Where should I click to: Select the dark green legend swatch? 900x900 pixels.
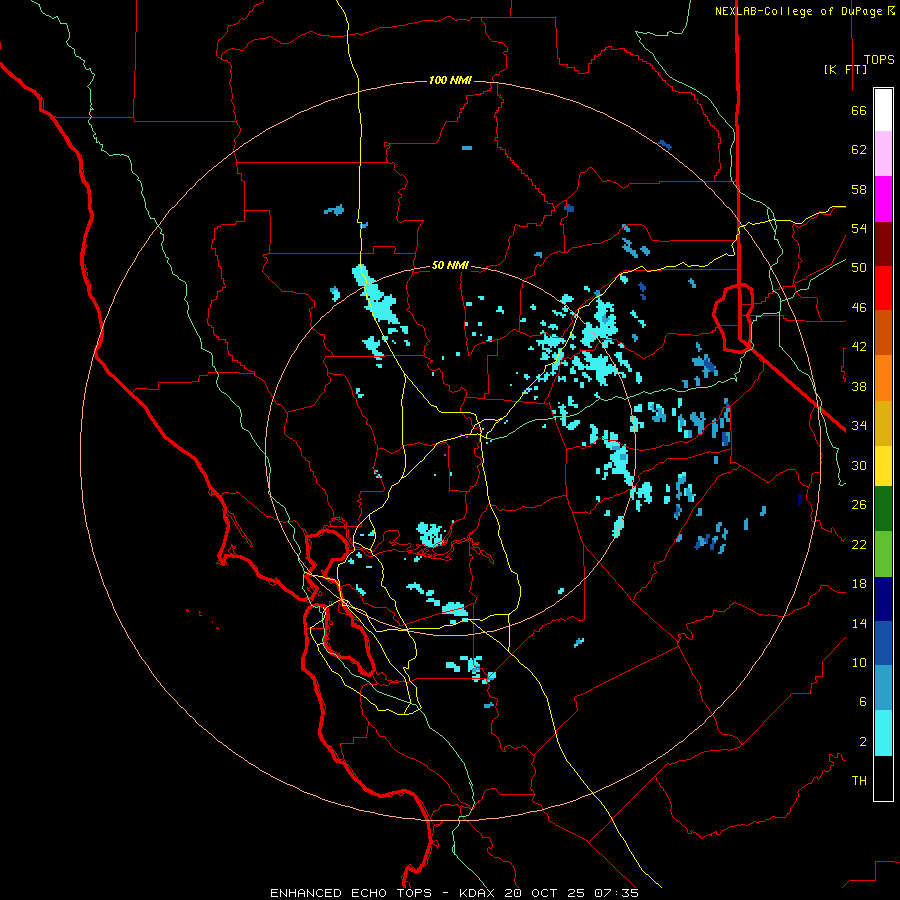click(x=883, y=509)
